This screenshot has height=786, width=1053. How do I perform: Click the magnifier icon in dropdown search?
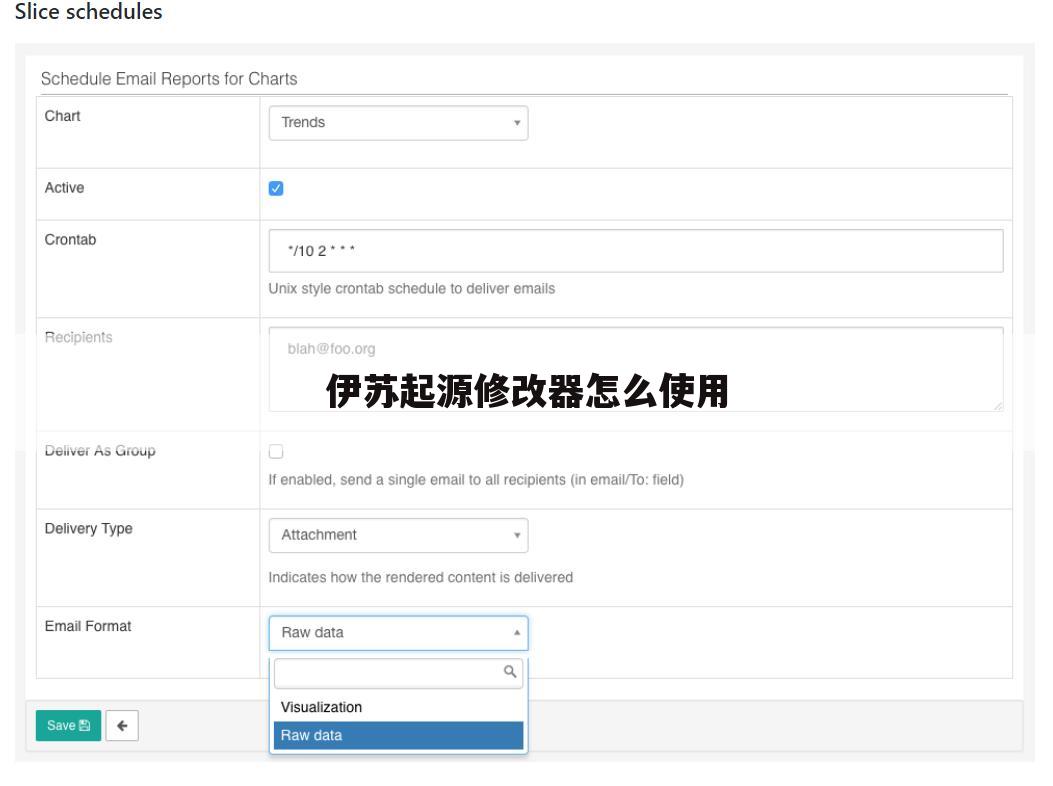[x=510, y=672]
